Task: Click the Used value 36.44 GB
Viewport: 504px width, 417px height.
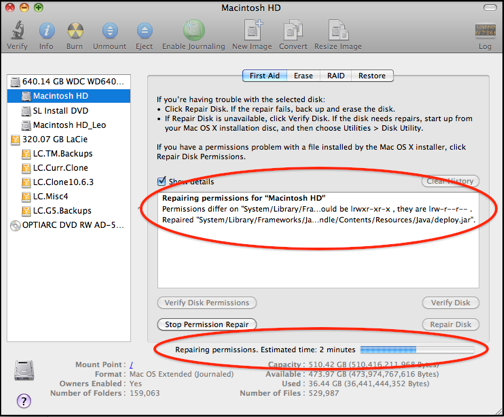Action: [369, 384]
